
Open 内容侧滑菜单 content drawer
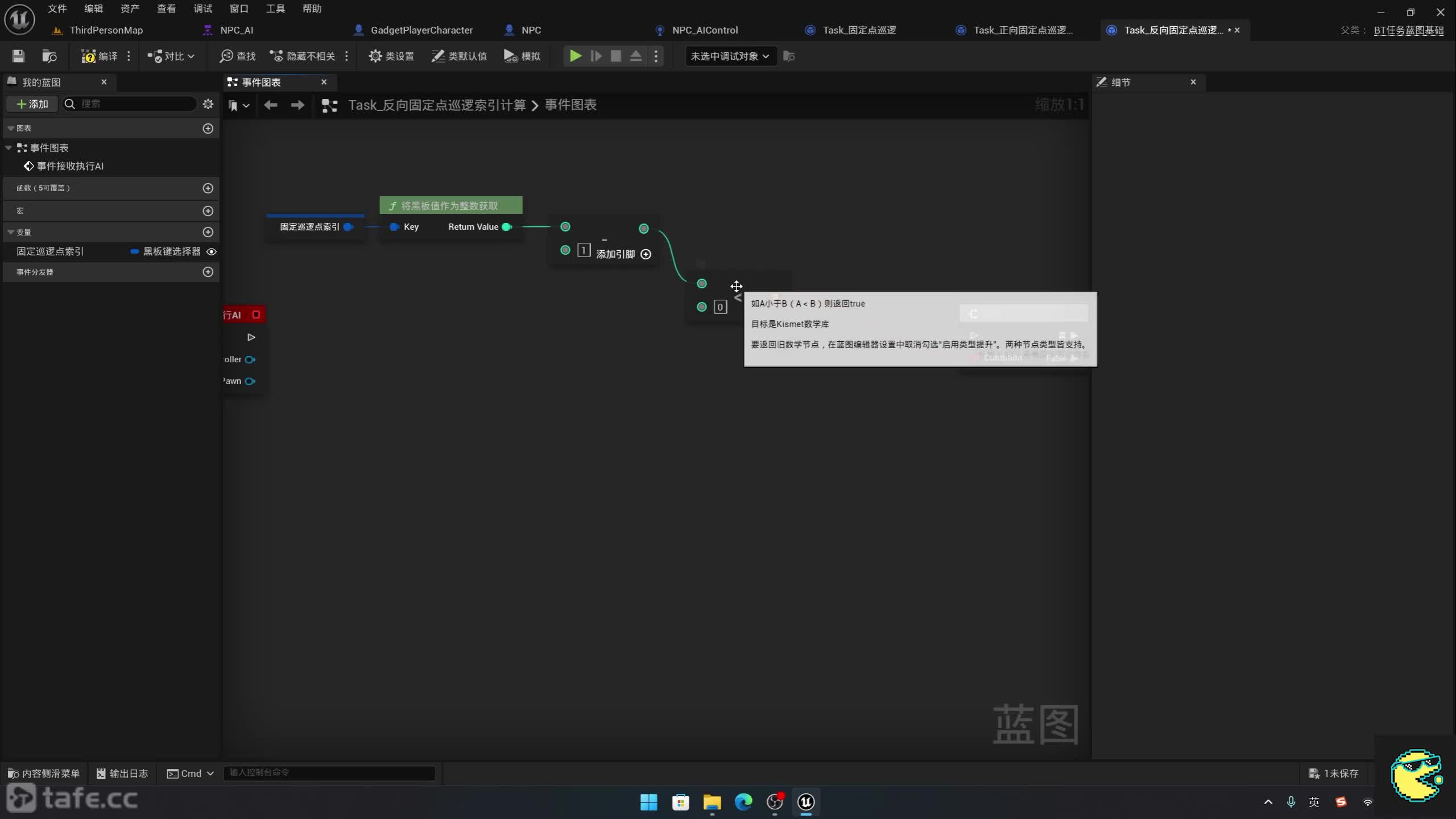[x=44, y=773]
